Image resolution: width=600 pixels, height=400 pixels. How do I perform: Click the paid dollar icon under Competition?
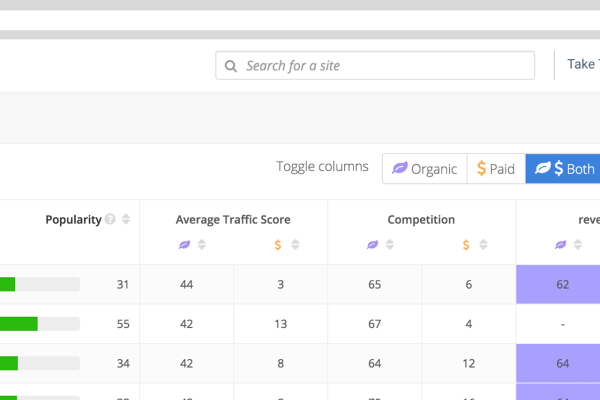tap(465, 245)
